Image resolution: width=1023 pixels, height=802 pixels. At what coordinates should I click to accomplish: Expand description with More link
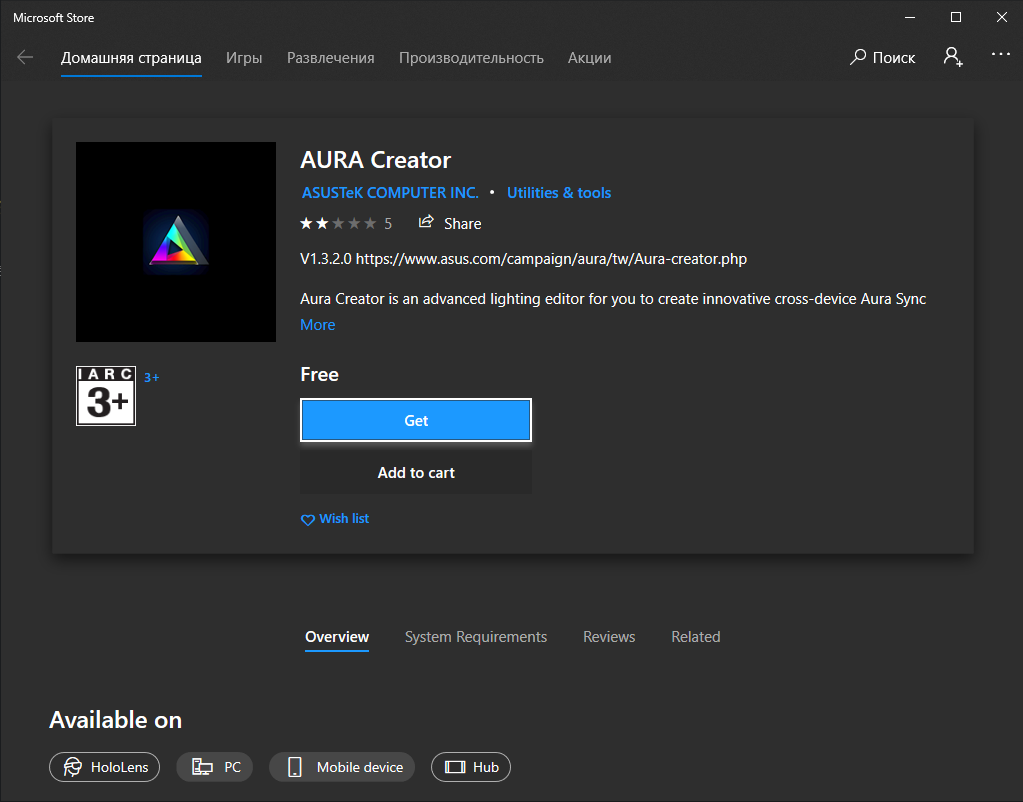pyautogui.click(x=318, y=324)
